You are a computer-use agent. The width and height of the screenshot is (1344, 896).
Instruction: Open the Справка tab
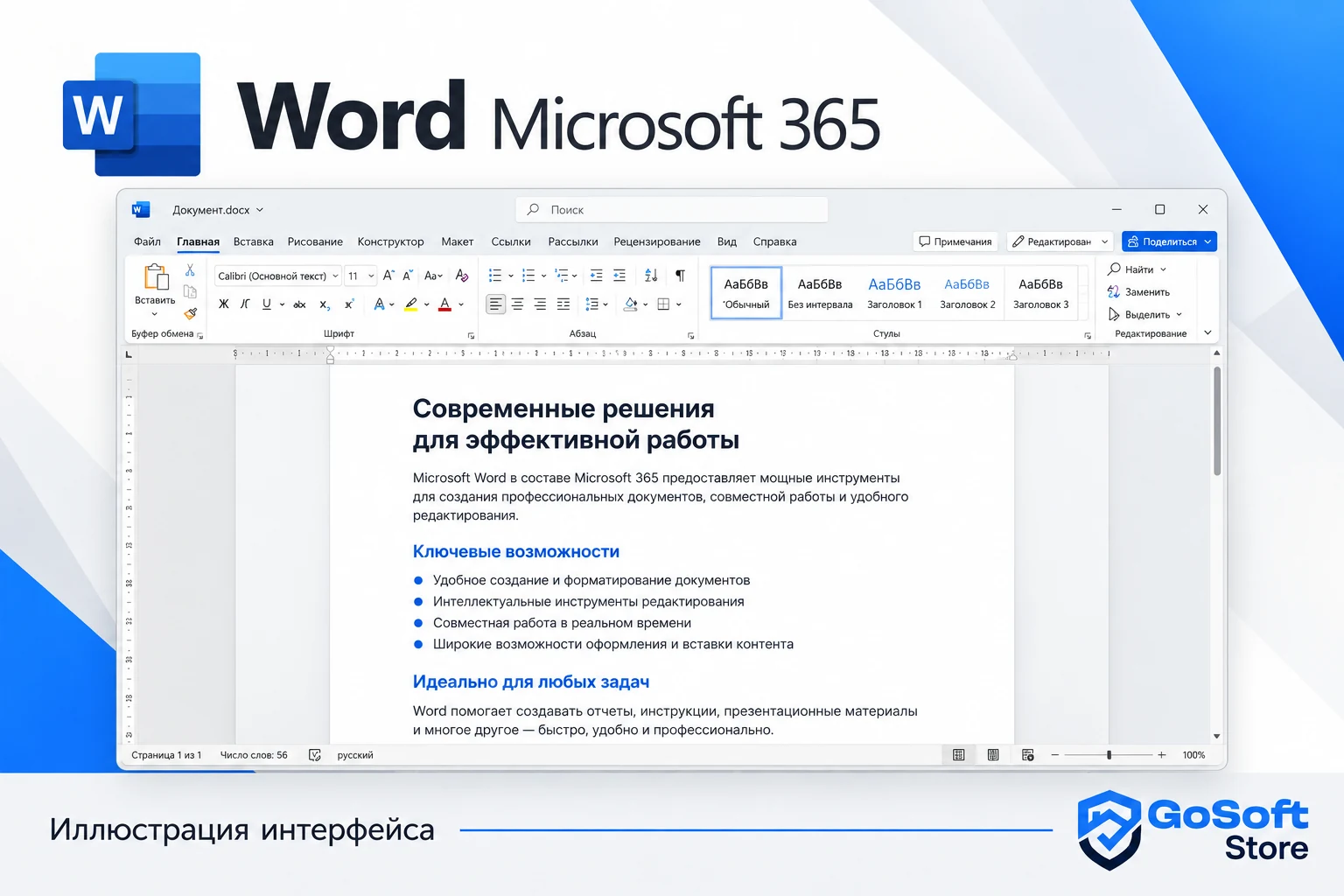click(x=774, y=241)
